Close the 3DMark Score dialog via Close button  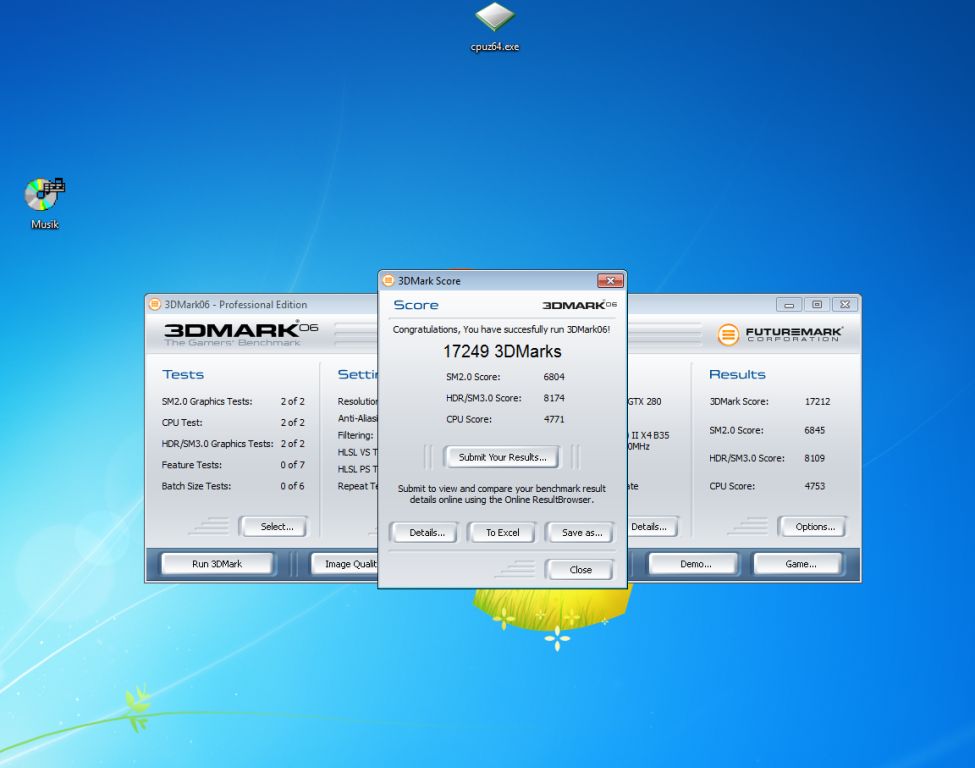(580, 570)
